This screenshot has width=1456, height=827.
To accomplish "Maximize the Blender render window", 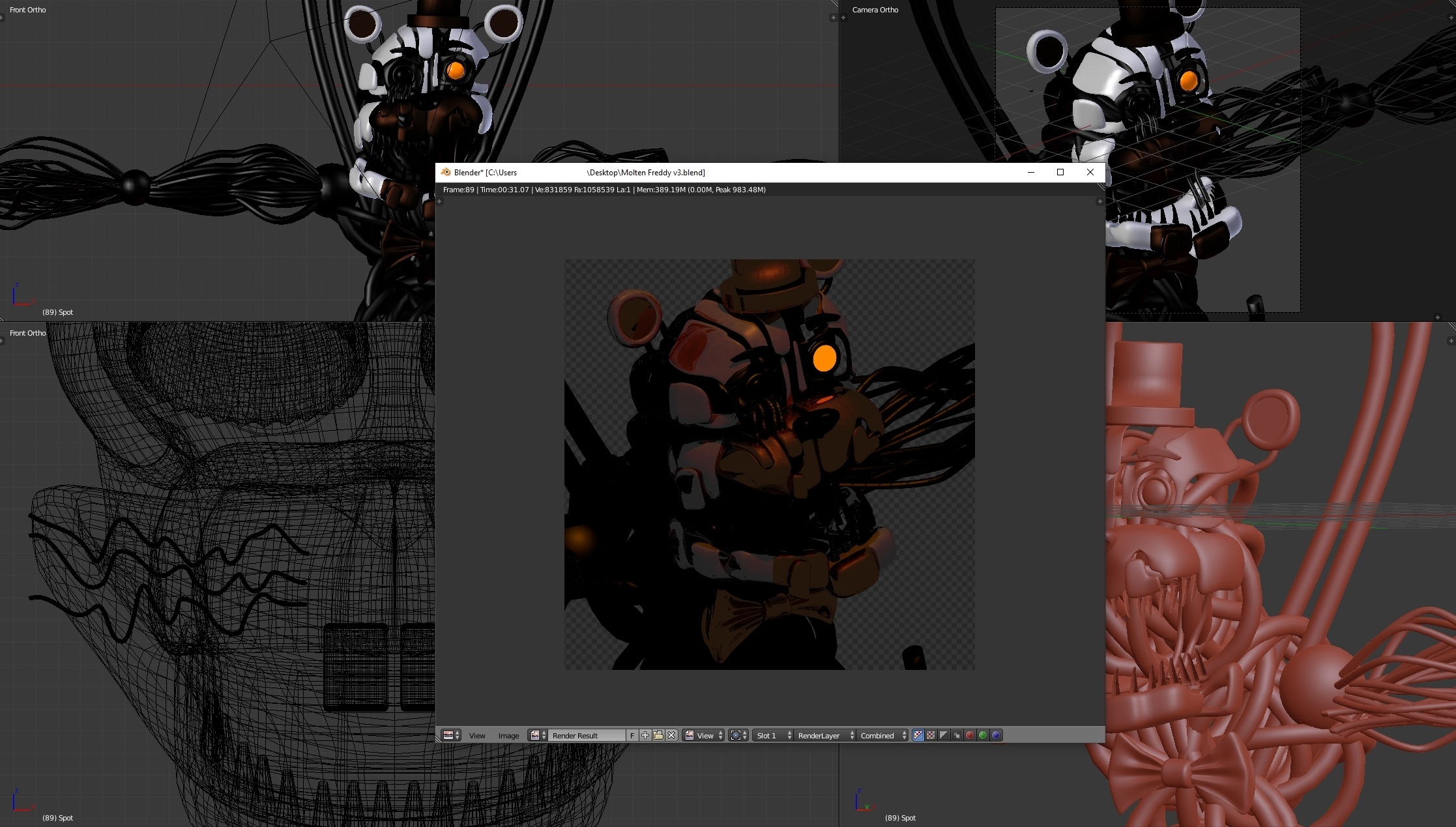I will pyautogui.click(x=1060, y=172).
